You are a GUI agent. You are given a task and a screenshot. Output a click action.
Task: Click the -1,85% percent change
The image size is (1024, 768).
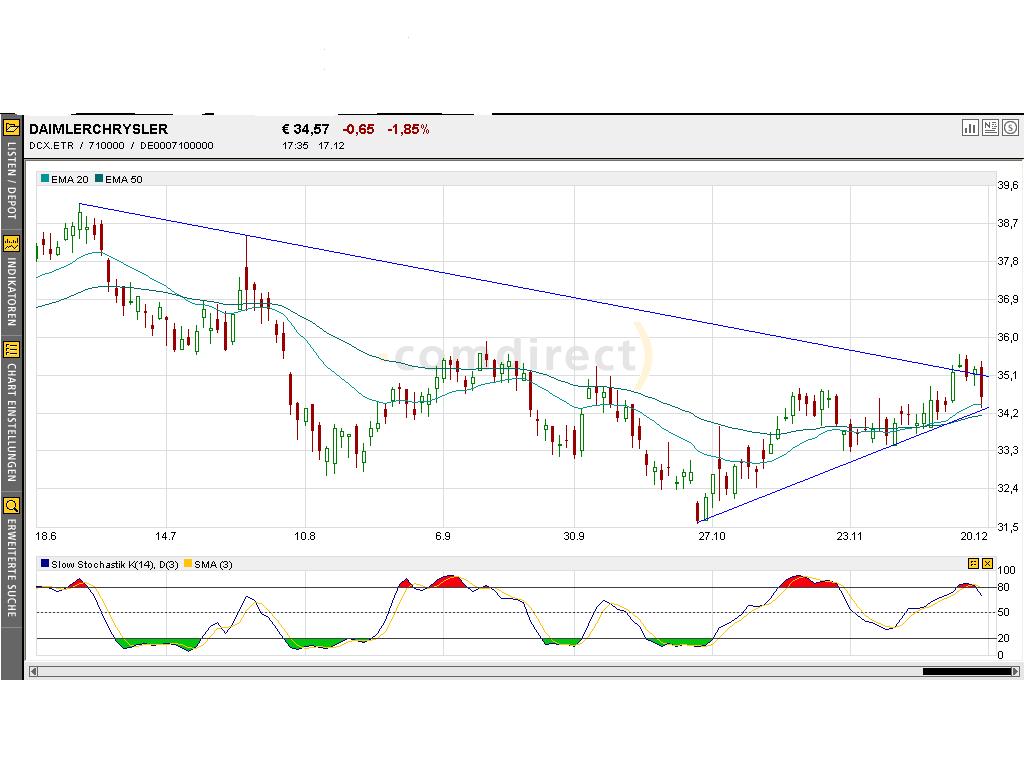click(408, 129)
